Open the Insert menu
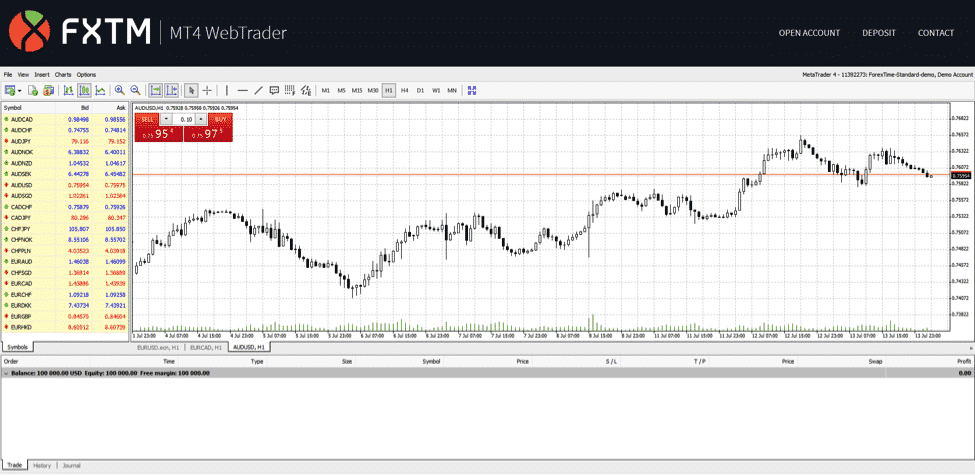This screenshot has height=476, width=975. (x=42, y=75)
